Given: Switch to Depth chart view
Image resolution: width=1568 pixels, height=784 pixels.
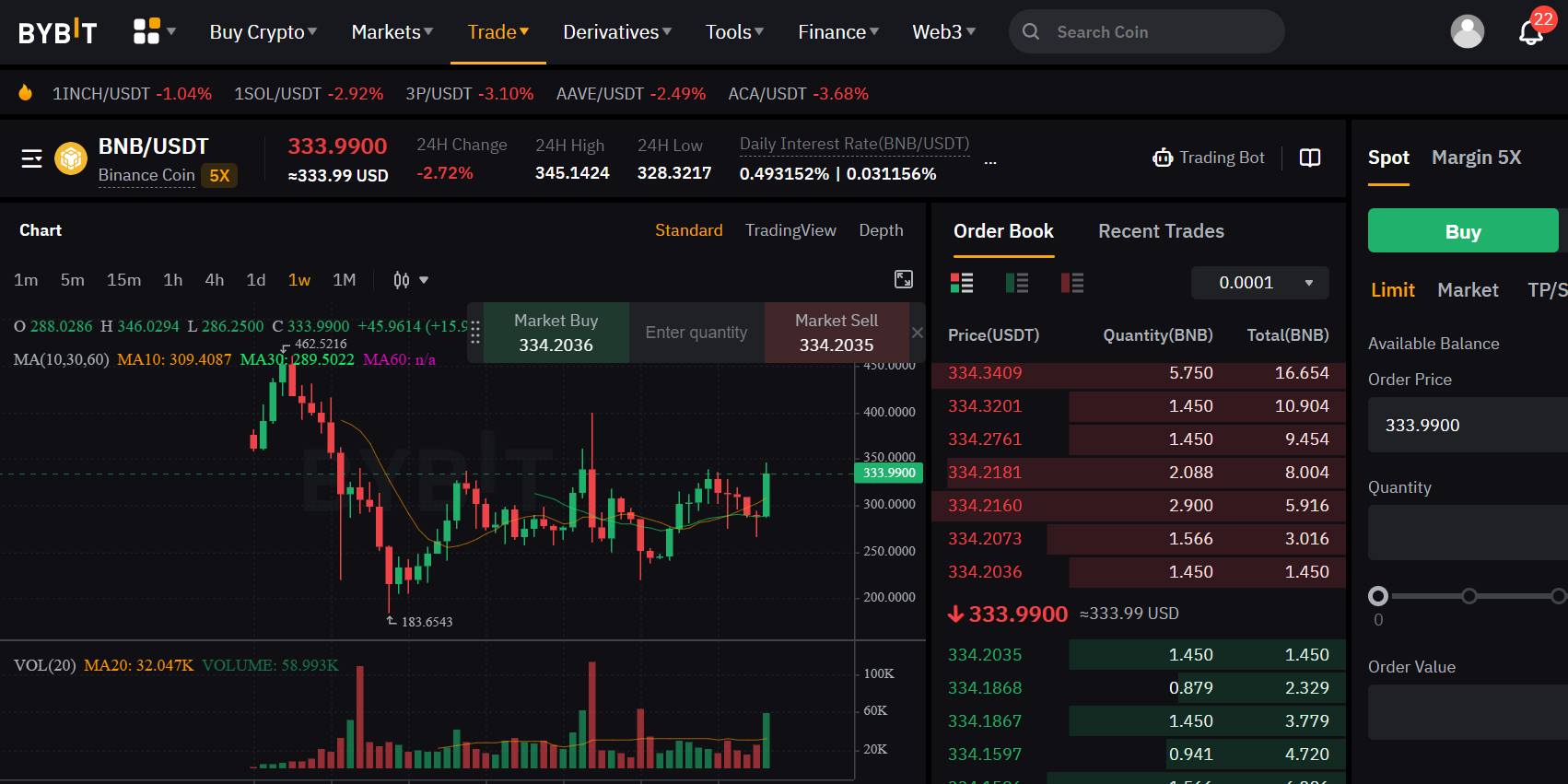Looking at the screenshot, I should (x=881, y=230).
